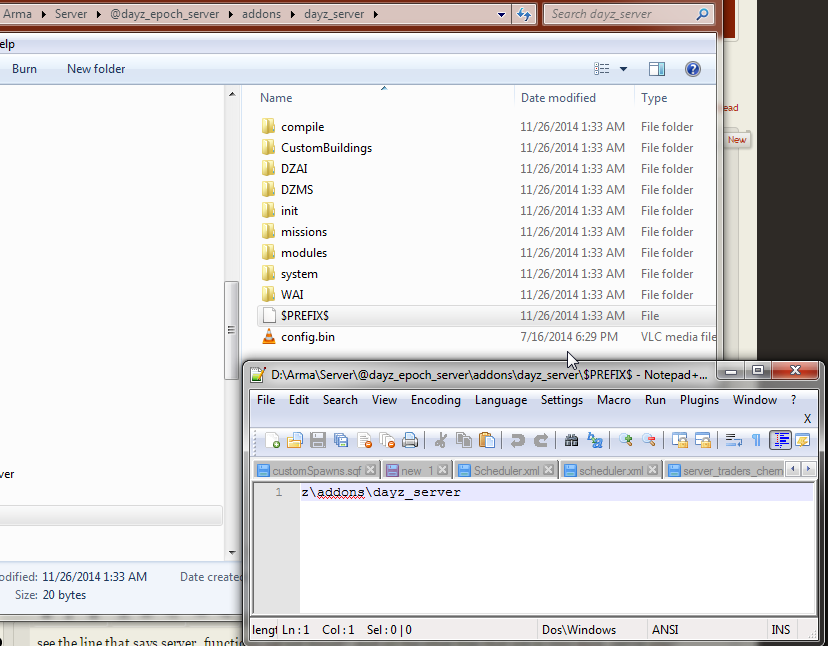Screen dimensions: 828x646
Task: Click the Save All toolbar icon
Action: click(341, 440)
